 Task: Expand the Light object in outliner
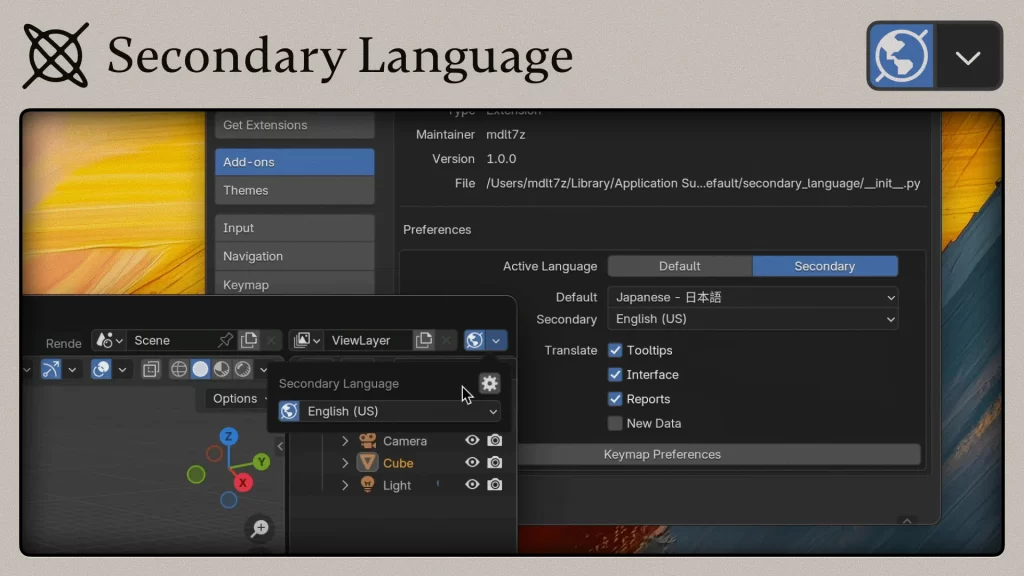[x=345, y=485]
